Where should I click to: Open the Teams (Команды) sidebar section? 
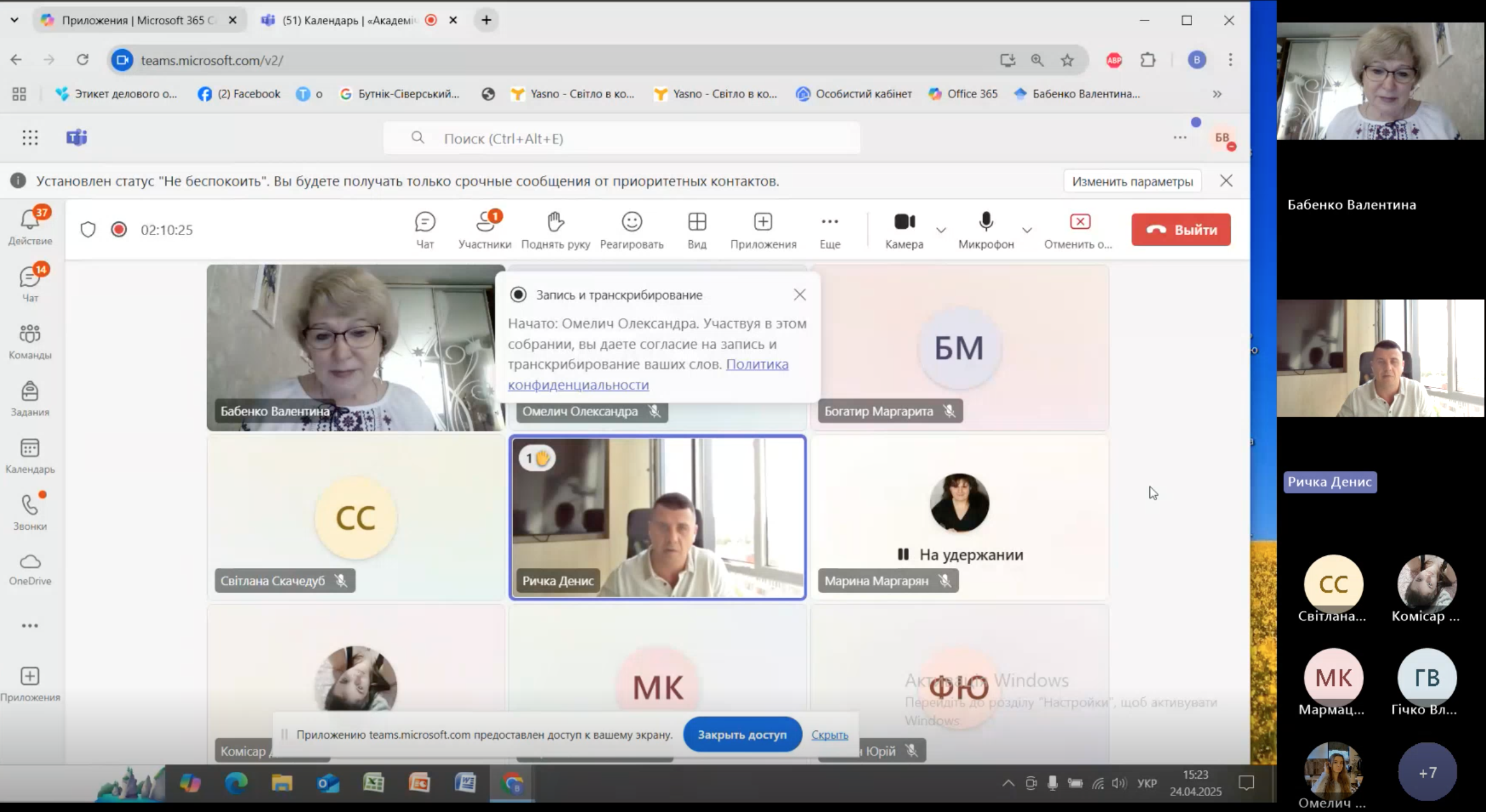coord(30,341)
